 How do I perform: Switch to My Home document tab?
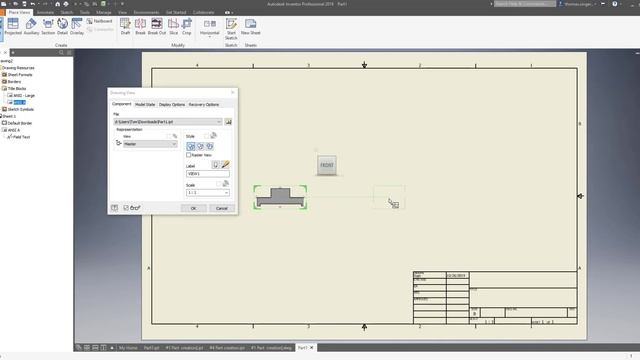[x=128, y=348]
